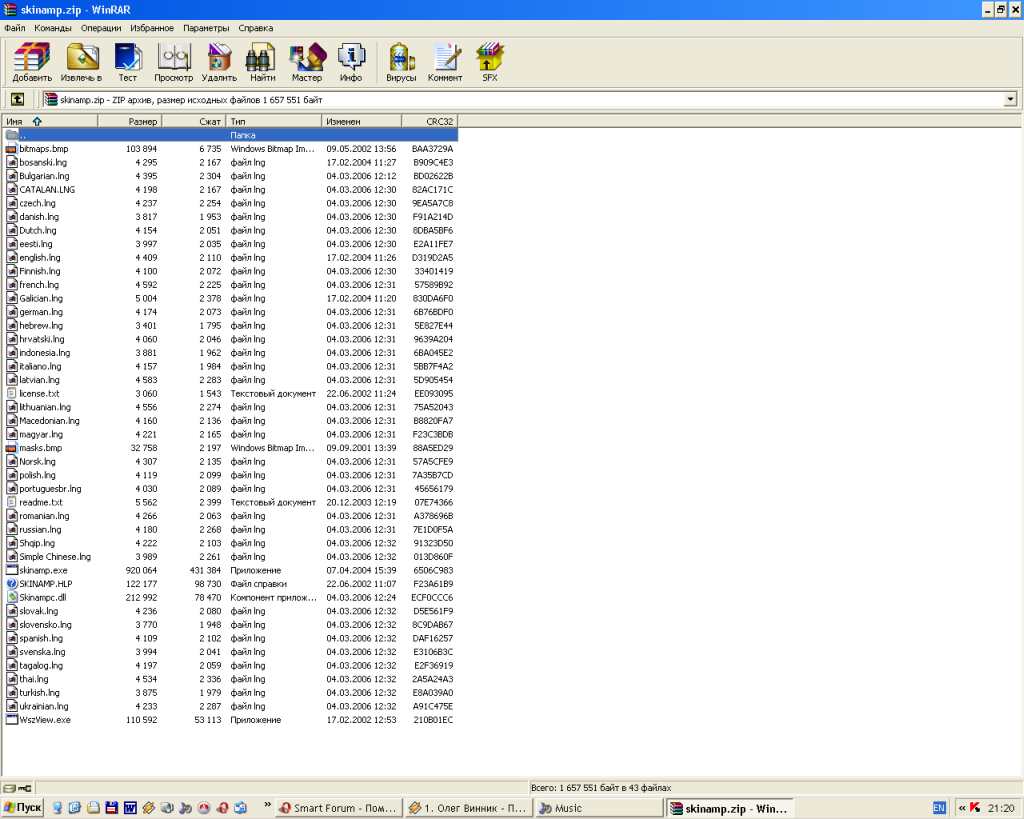Open the Коммент (Comment) editor

(445, 62)
